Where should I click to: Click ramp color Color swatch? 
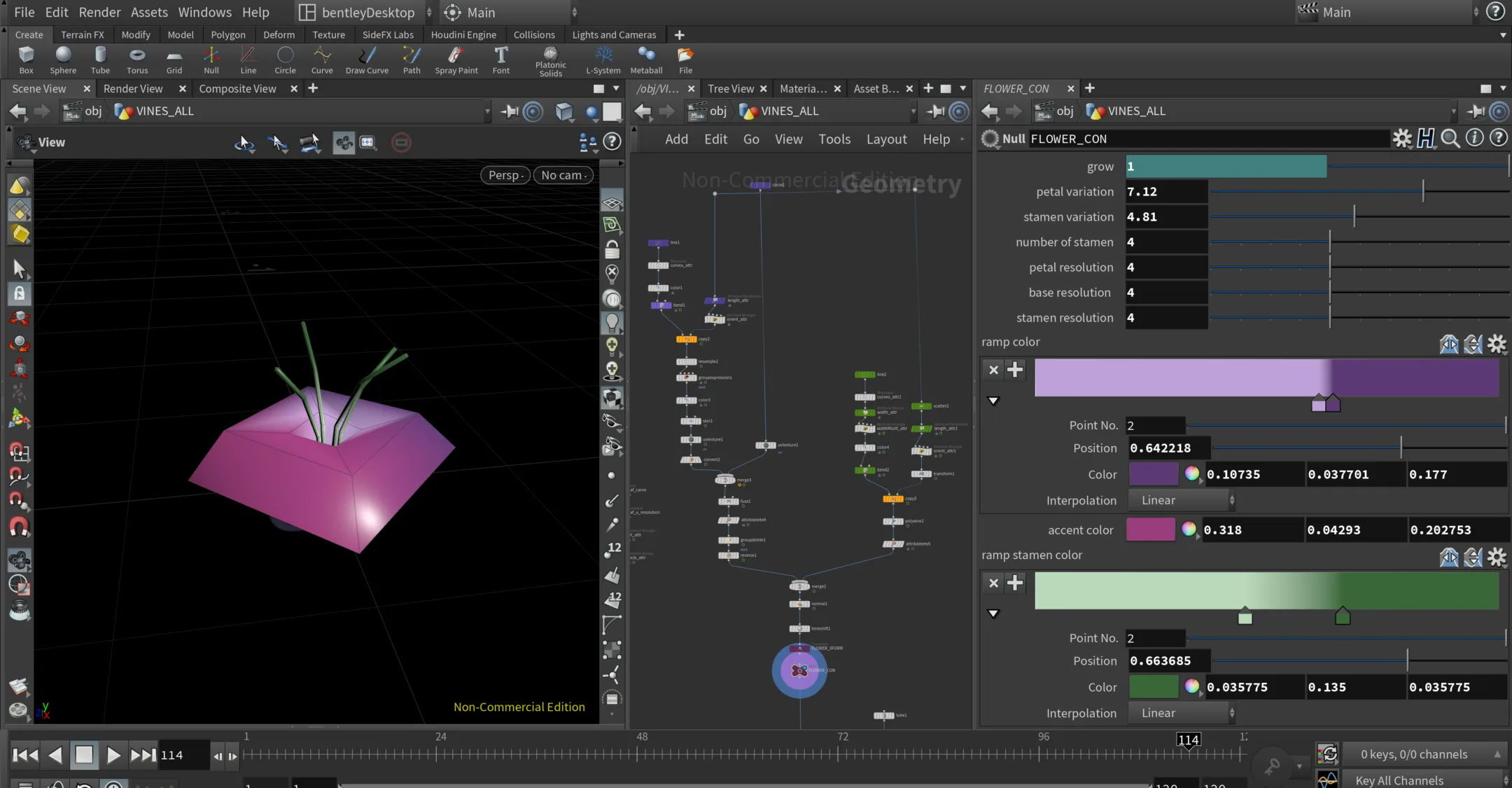pyautogui.click(x=1154, y=474)
